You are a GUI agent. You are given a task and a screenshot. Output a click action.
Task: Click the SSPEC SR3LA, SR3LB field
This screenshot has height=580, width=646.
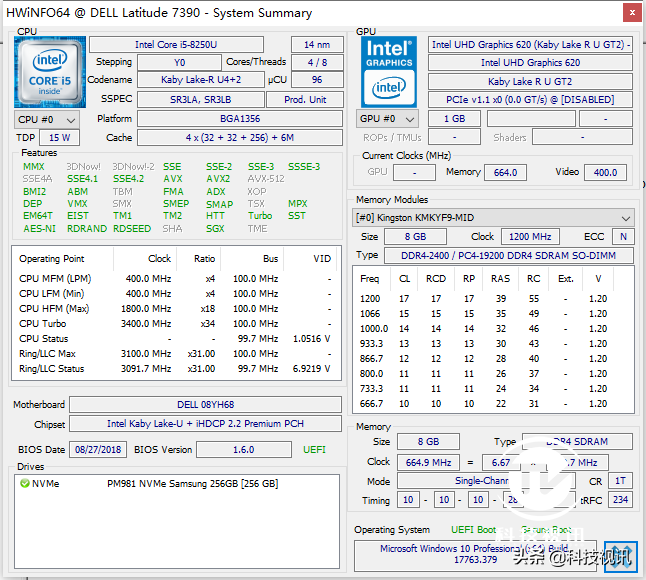coord(203,100)
